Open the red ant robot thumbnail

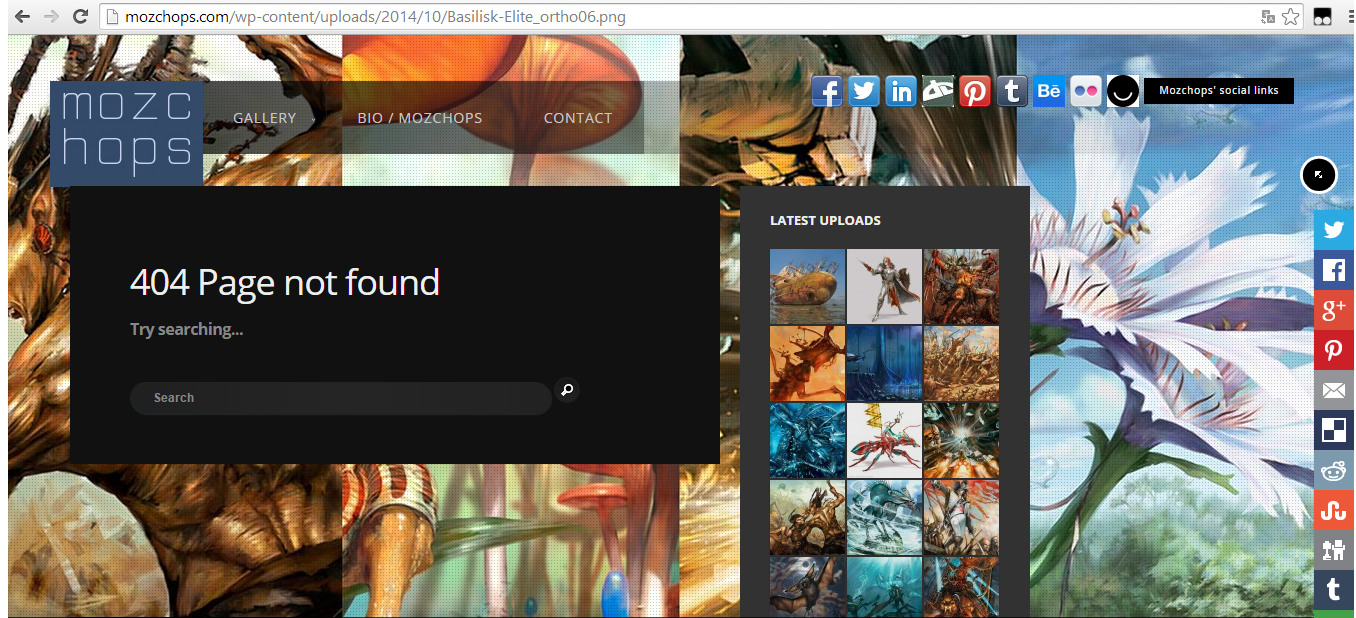click(x=884, y=441)
